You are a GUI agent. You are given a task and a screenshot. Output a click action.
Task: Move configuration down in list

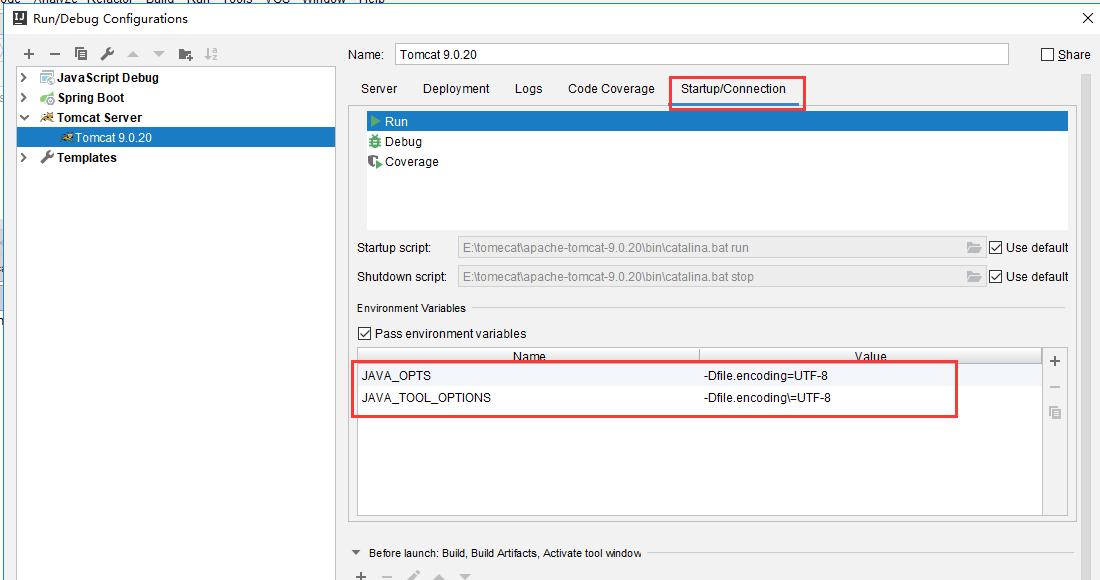(159, 54)
